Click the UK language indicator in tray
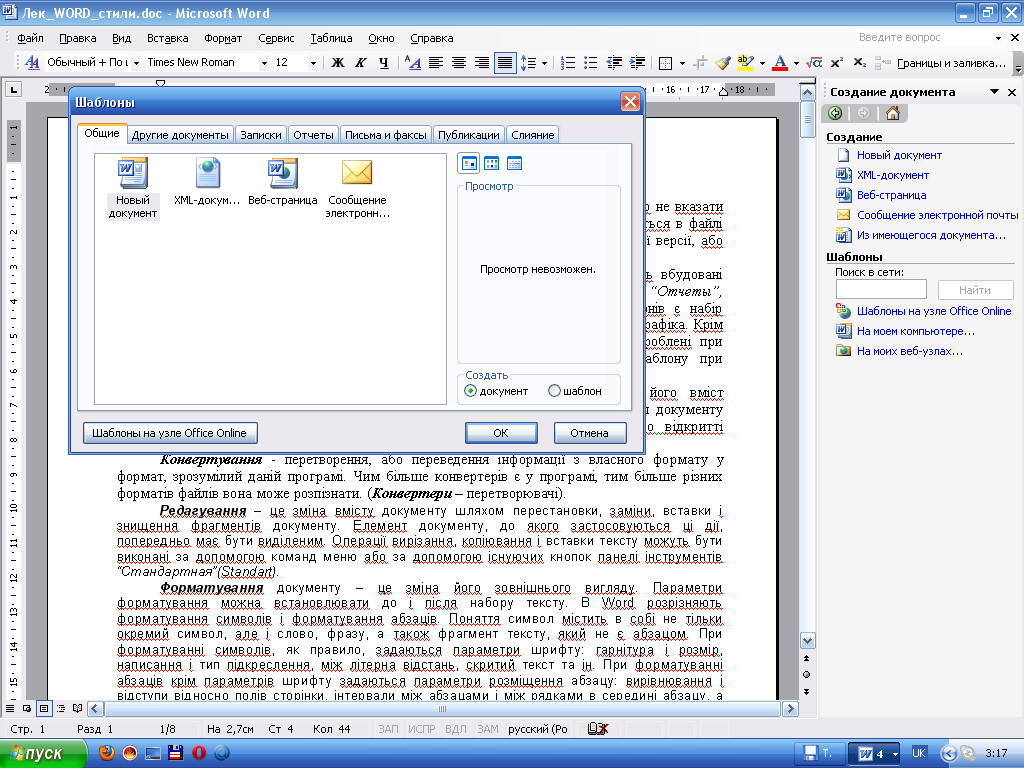This screenshot has width=1024, height=768. coord(918,753)
